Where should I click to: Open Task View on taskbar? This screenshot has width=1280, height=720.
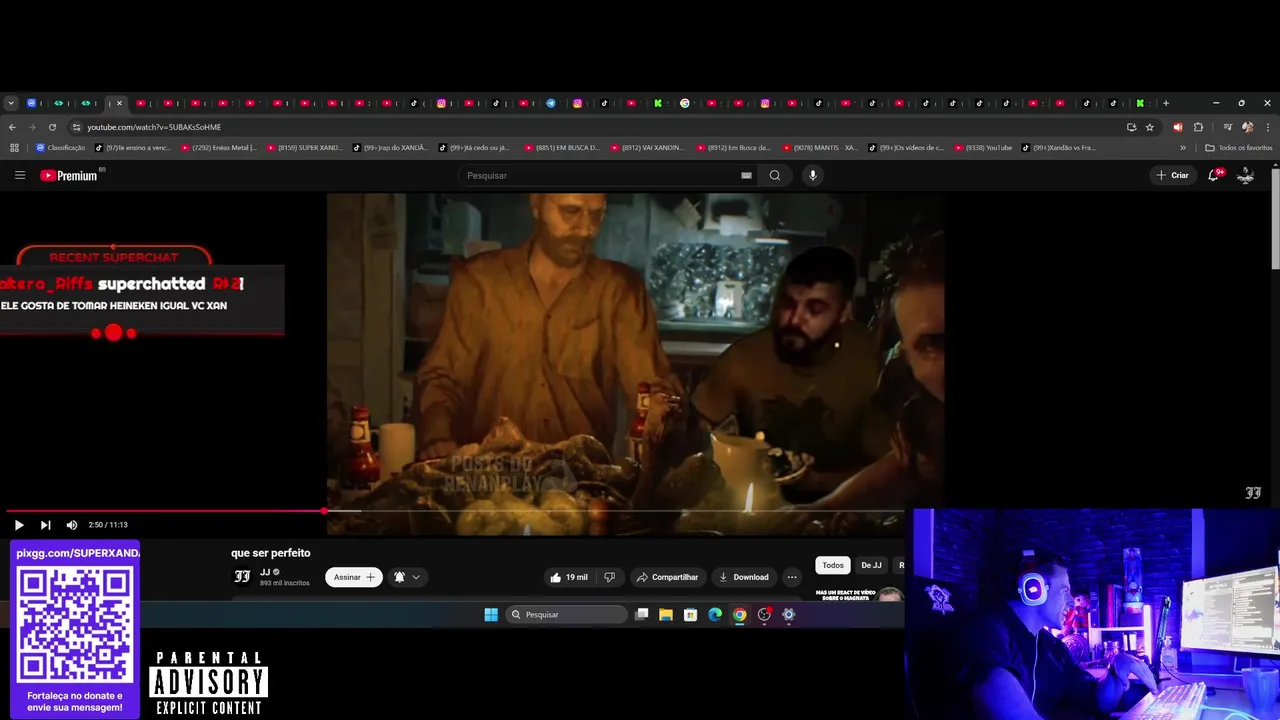pyautogui.click(x=642, y=615)
